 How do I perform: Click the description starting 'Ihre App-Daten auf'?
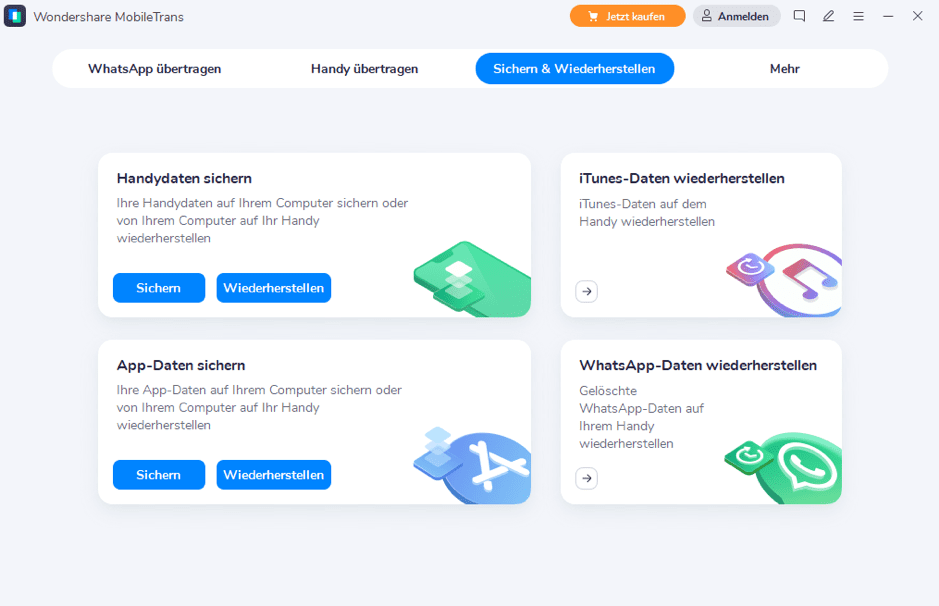coord(259,407)
